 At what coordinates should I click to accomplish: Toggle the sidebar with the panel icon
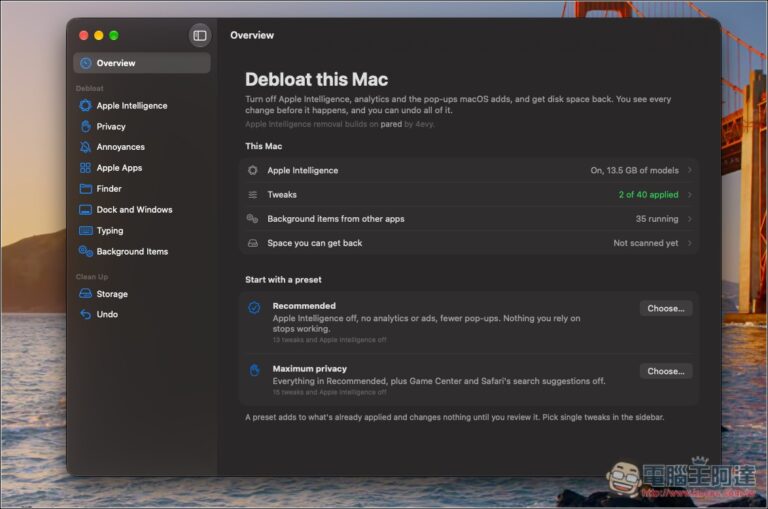pyautogui.click(x=200, y=35)
